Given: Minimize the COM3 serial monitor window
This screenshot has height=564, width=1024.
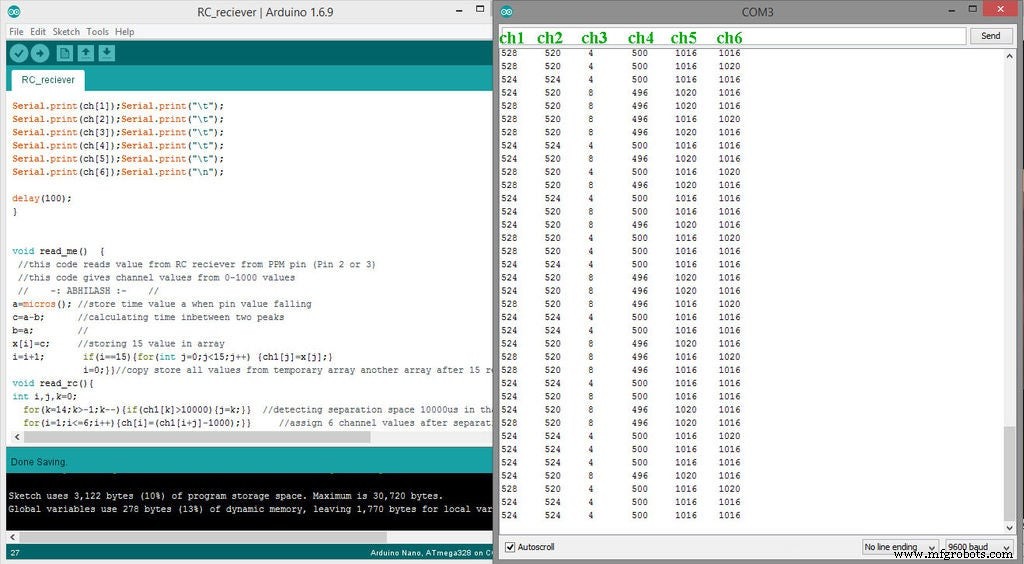Looking at the screenshot, I should click(x=953, y=10).
